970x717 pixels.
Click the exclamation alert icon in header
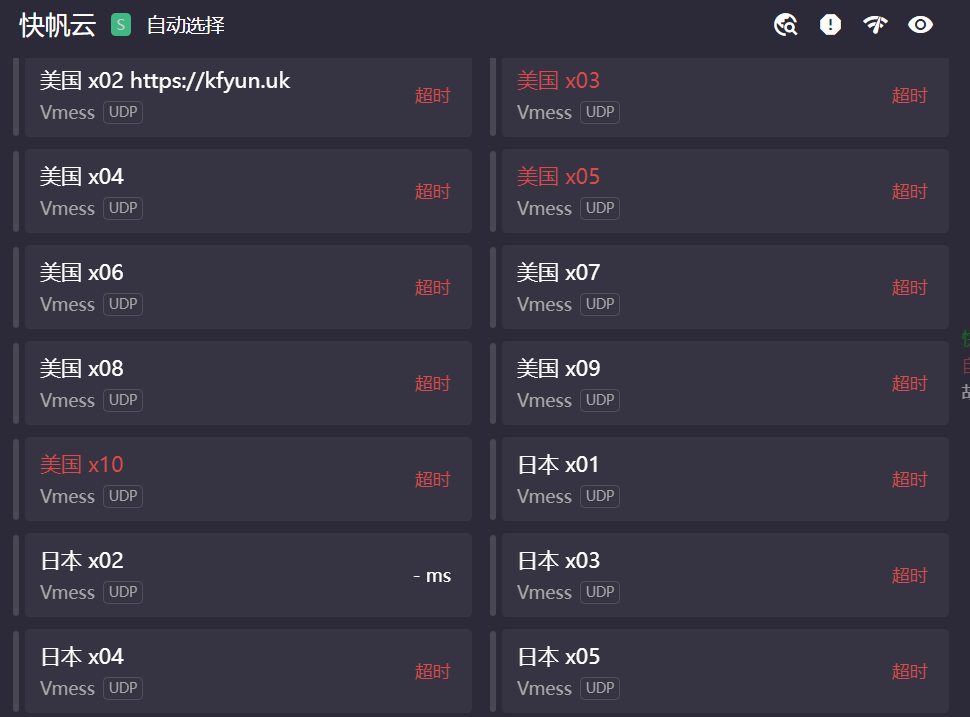(x=830, y=25)
